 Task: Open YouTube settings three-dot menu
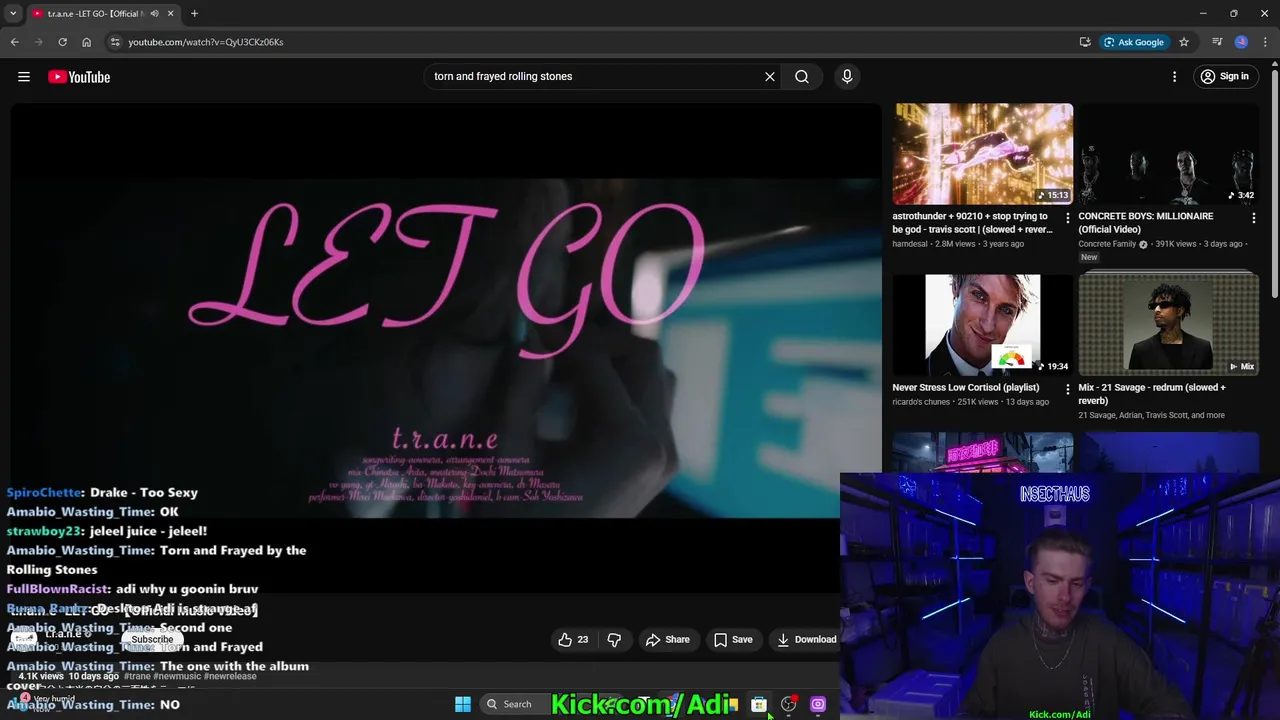tap(1175, 77)
